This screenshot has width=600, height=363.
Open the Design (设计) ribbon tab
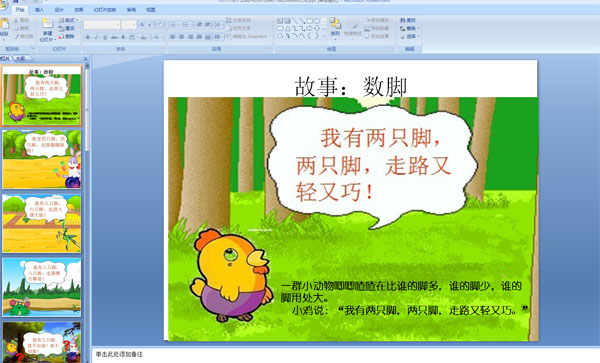59,10
